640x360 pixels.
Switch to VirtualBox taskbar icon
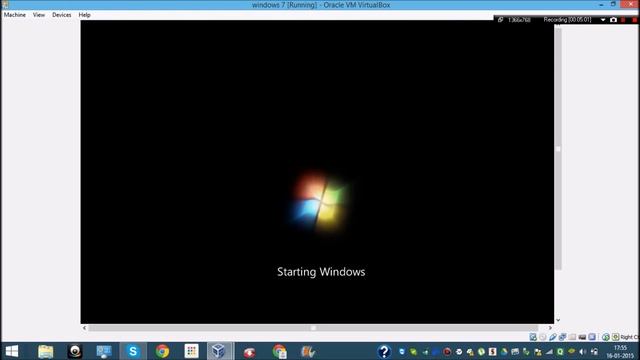click(x=218, y=351)
